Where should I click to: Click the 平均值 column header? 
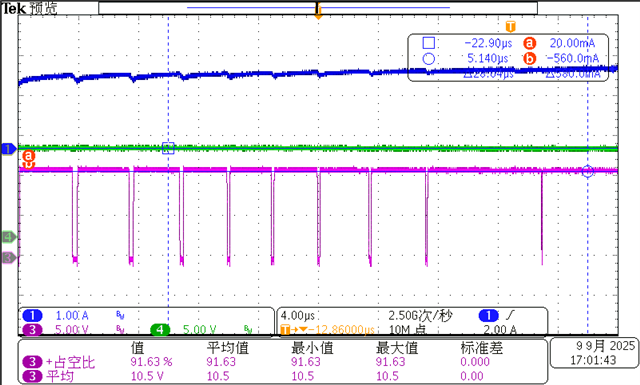click(x=227, y=348)
